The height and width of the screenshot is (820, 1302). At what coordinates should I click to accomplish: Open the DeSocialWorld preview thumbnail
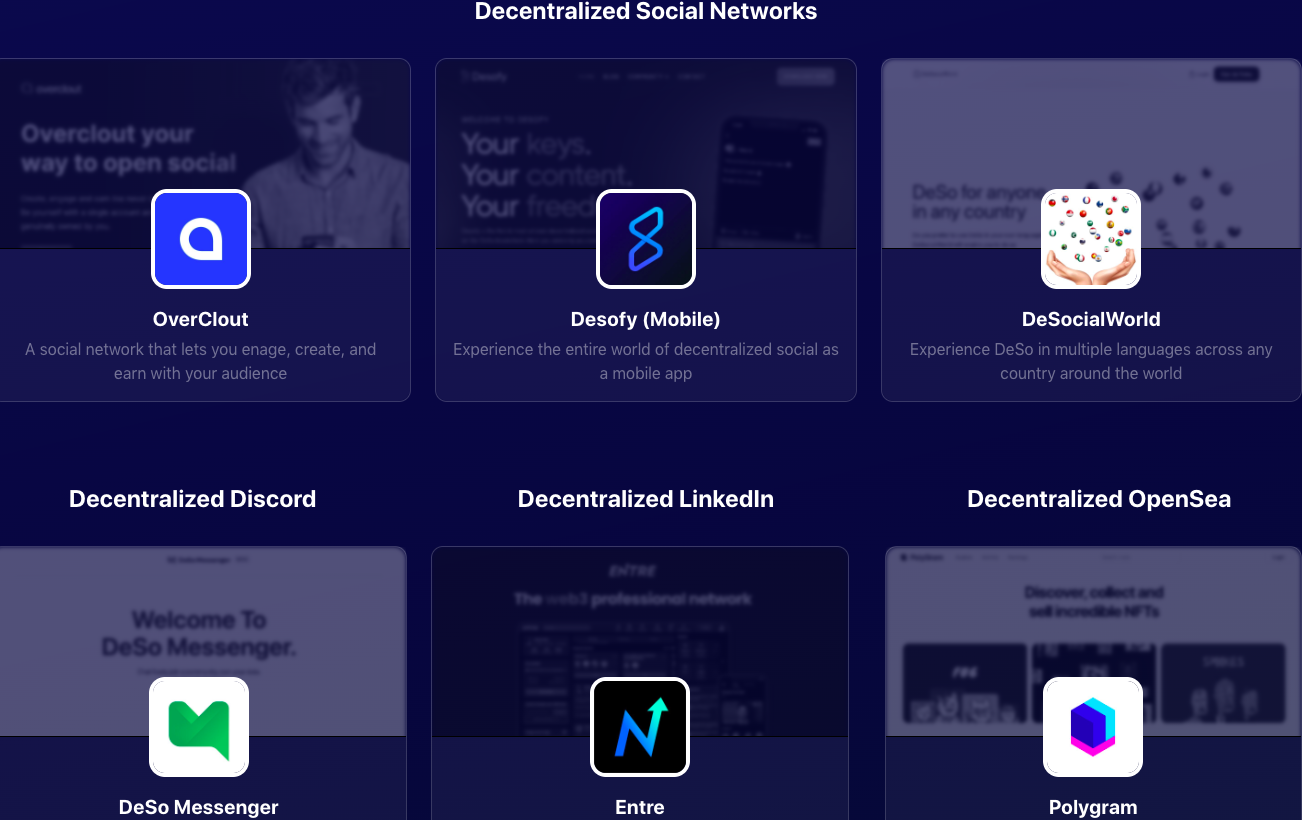point(1091,153)
